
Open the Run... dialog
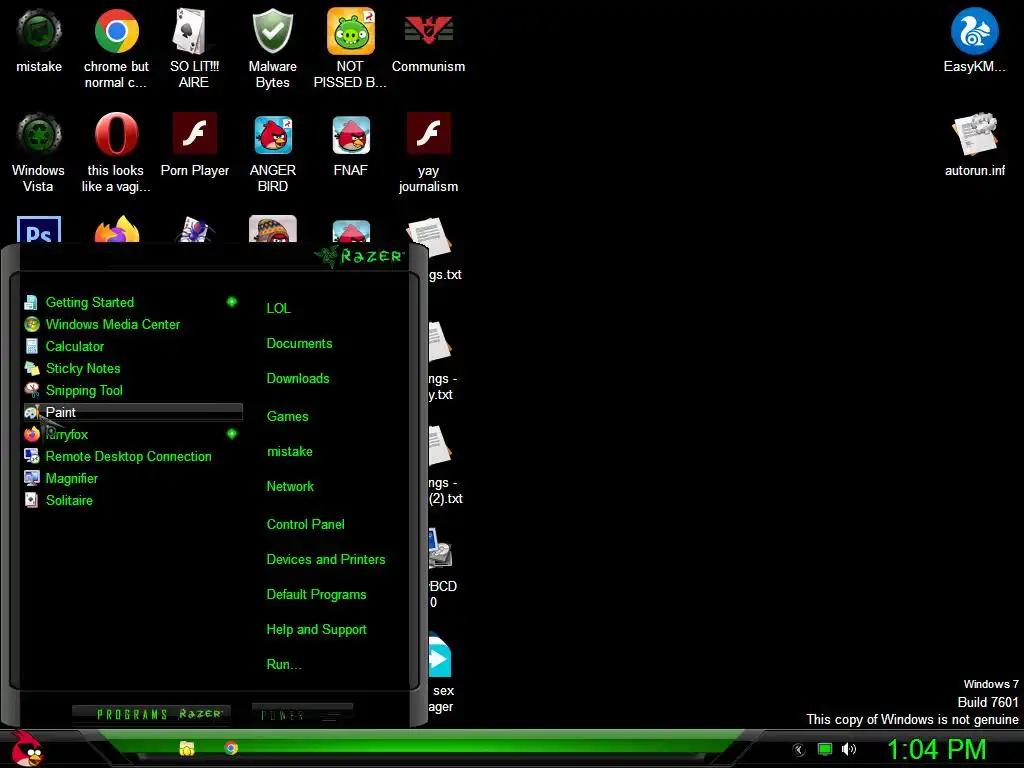[283, 664]
